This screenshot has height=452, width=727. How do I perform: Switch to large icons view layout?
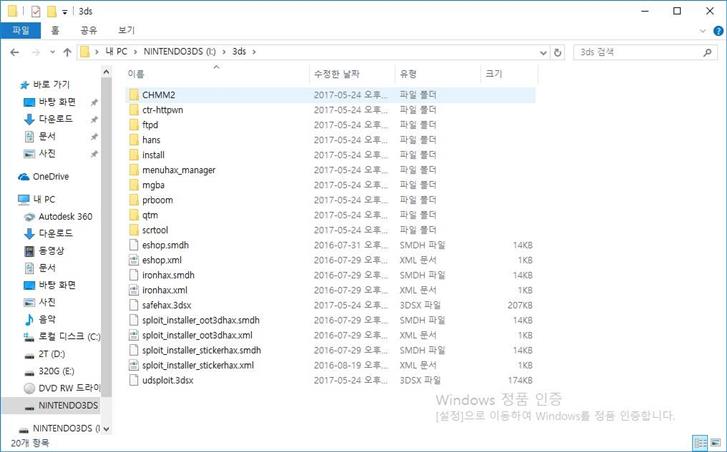tap(715, 442)
